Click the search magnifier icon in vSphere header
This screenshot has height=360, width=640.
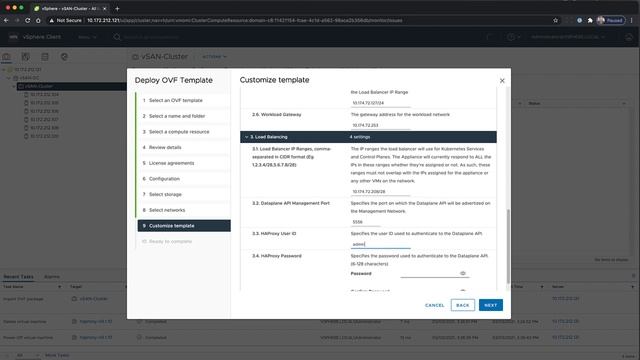[x=117, y=37]
